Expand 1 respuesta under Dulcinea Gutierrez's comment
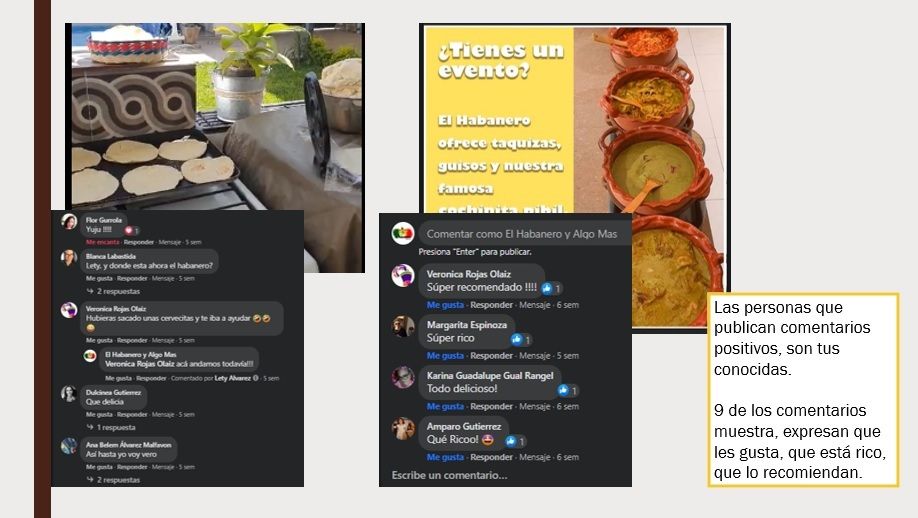The height and width of the screenshot is (518, 918). coord(111,427)
